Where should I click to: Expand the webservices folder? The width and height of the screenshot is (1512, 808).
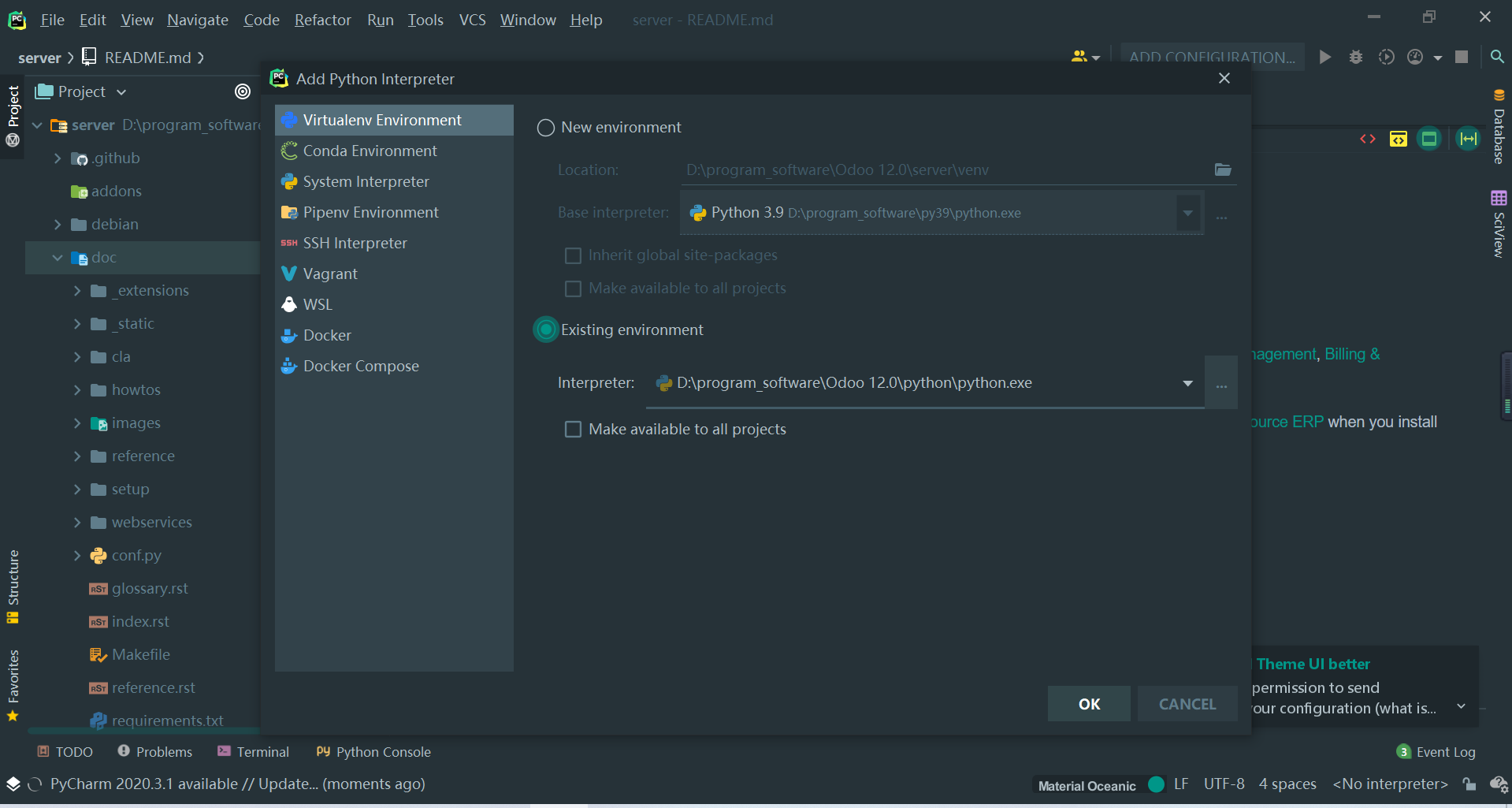tap(77, 523)
